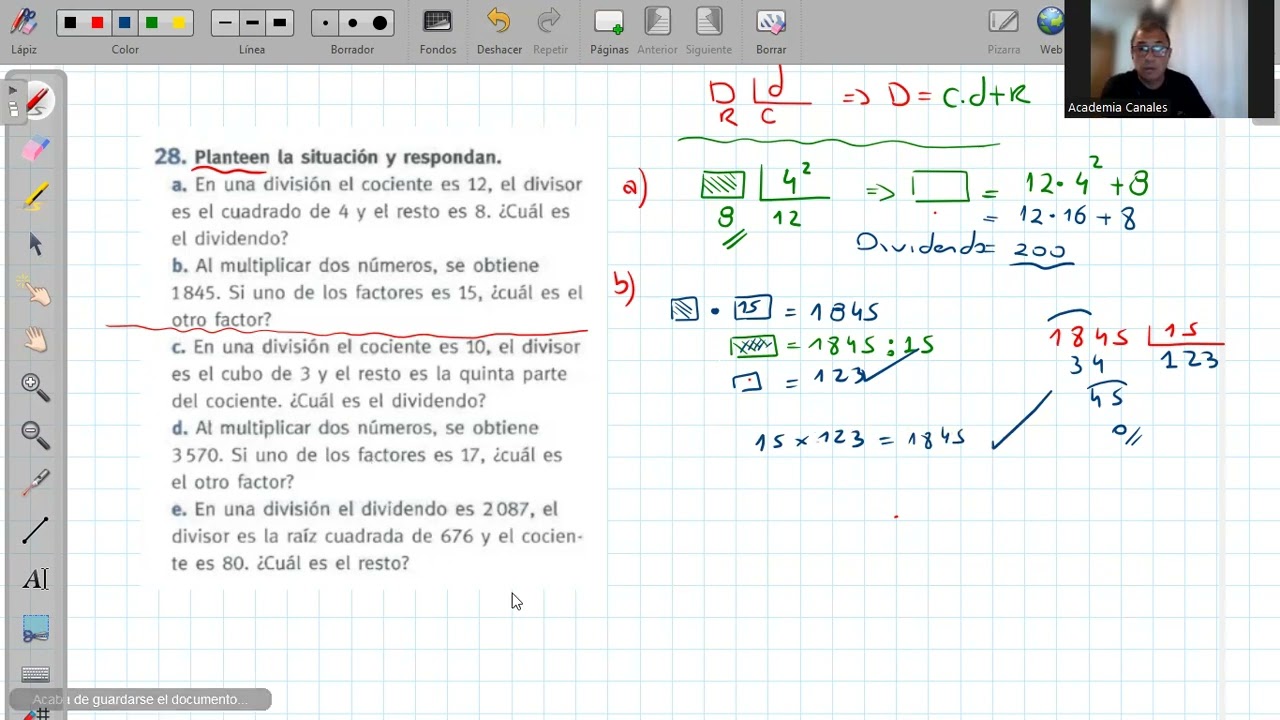Pick the largest eraser size
This screenshot has height=720, width=1280.
tap(380, 22)
